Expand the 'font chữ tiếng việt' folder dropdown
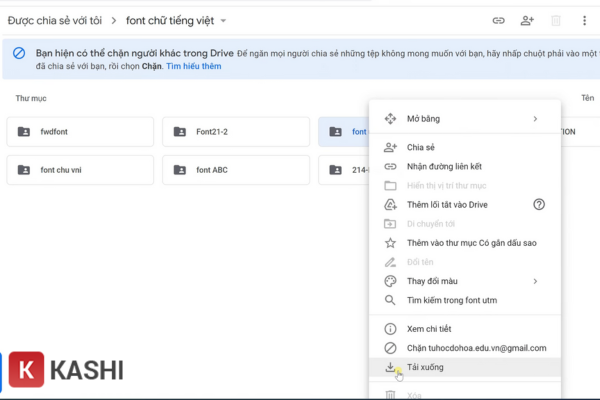The height and width of the screenshot is (400, 600). pos(223,21)
